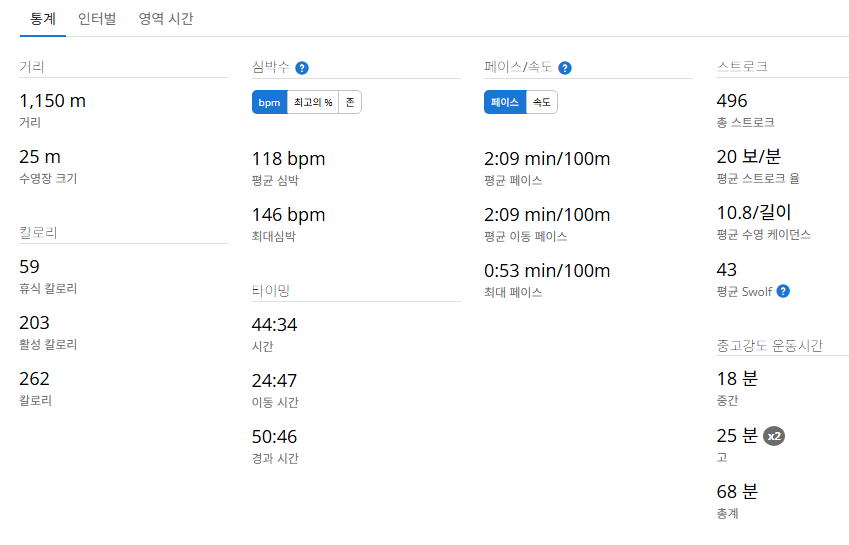Click the 68 분 total intensity value
Image resolution: width=849 pixels, height=545 pixels.
[737, 492]
